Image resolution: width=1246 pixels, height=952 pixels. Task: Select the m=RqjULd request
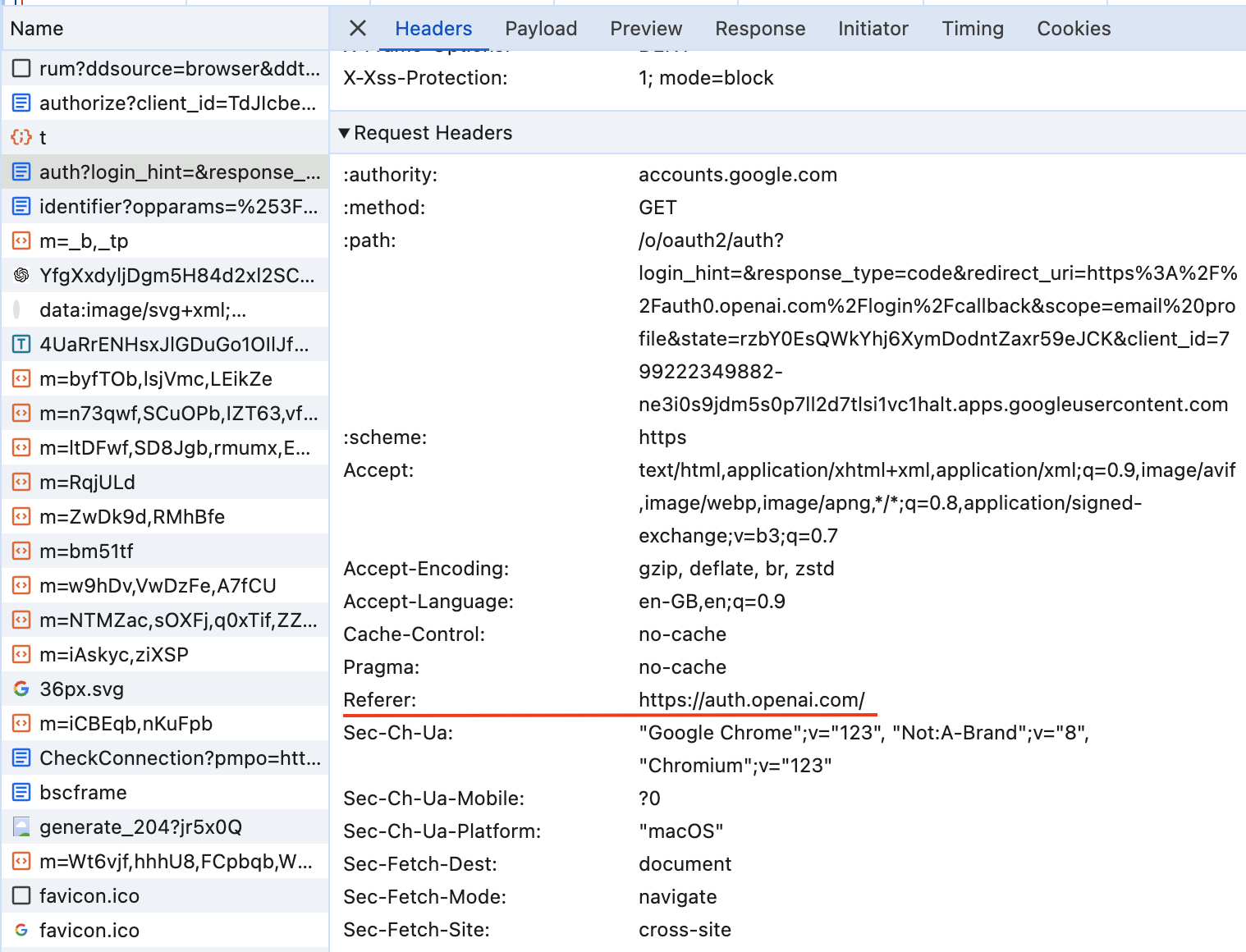(x=165, y=483)
